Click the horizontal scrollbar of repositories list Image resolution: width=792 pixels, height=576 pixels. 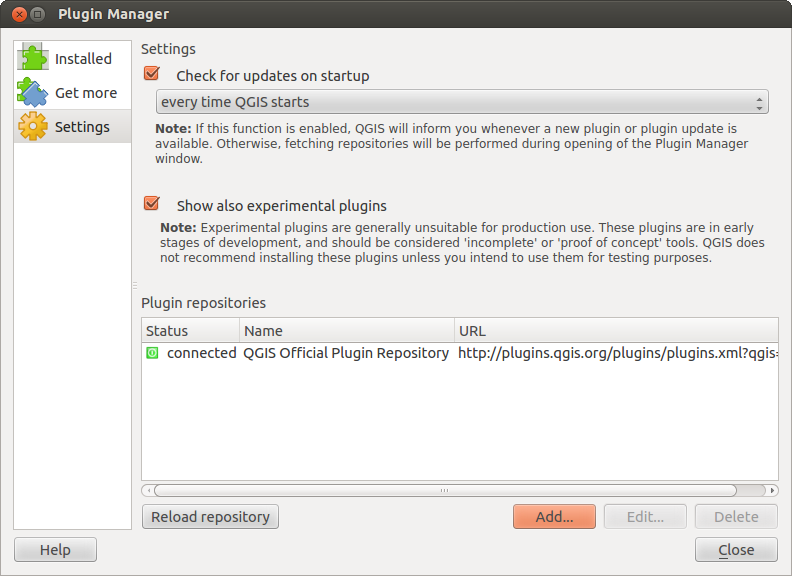445,491
